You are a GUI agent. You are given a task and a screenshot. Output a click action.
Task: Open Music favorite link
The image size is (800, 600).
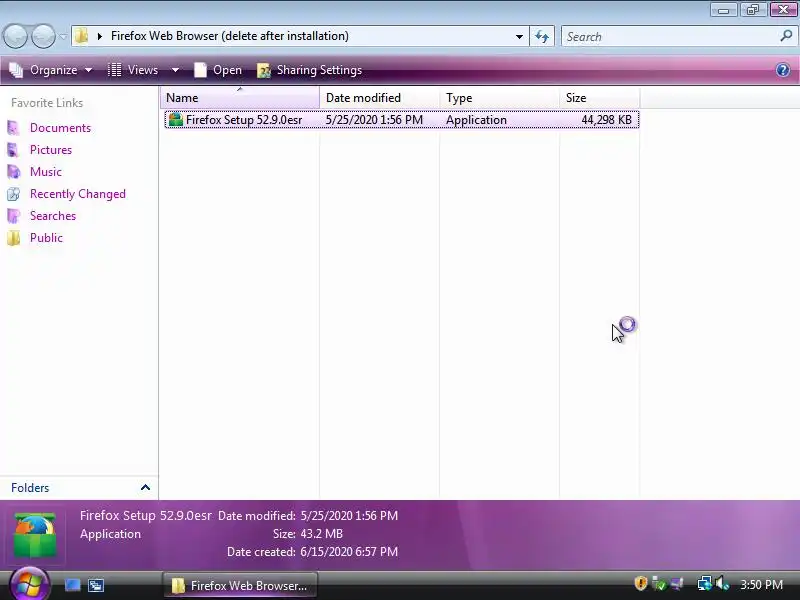(45, 172)
